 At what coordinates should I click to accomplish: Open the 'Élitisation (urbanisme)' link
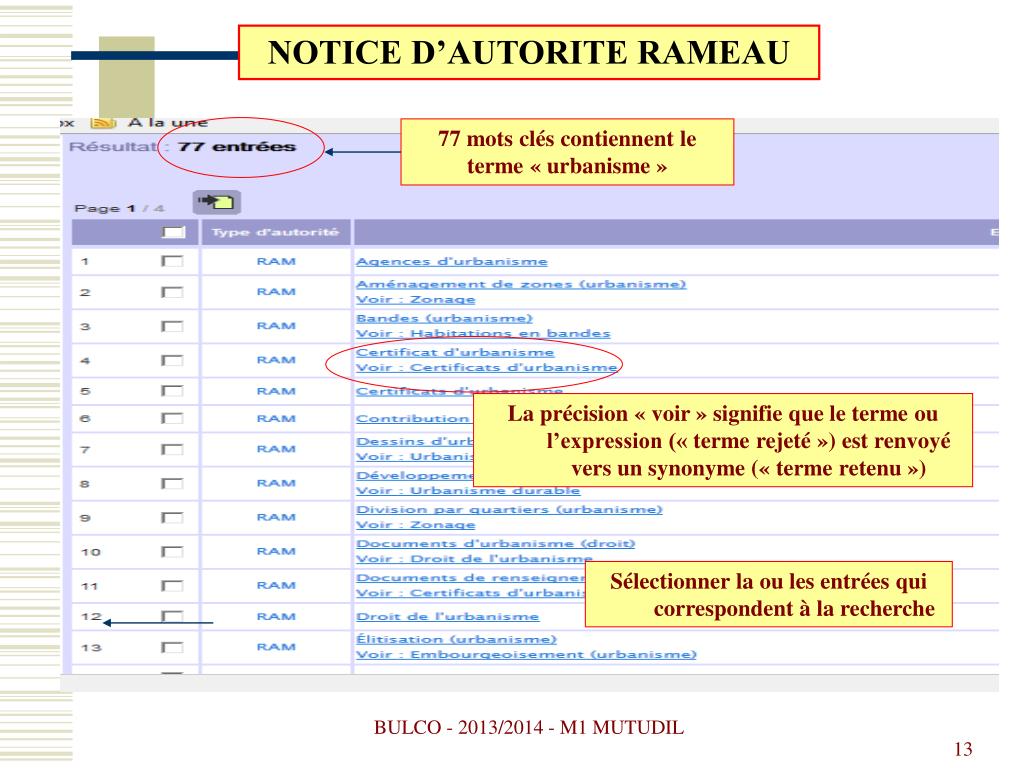[x=456, y=639]
